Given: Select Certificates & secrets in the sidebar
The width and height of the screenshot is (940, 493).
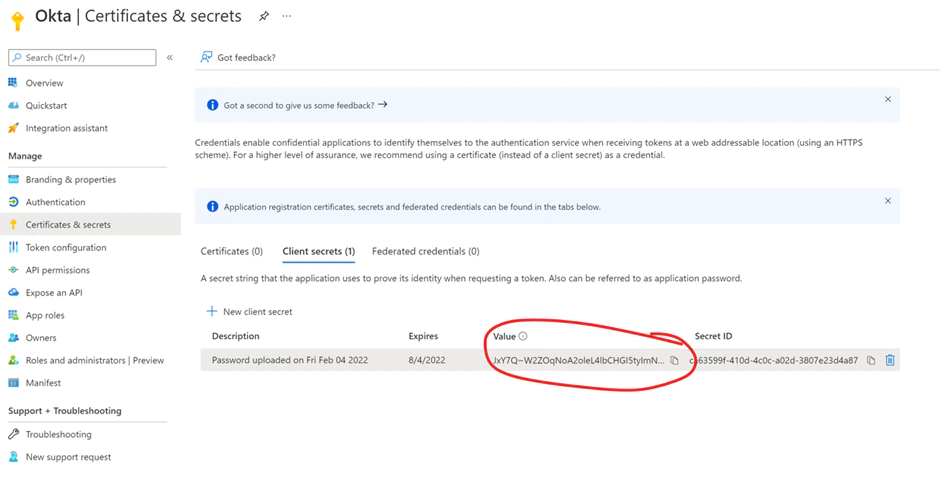Looking at the screenshot, I should tap(68, 225).
